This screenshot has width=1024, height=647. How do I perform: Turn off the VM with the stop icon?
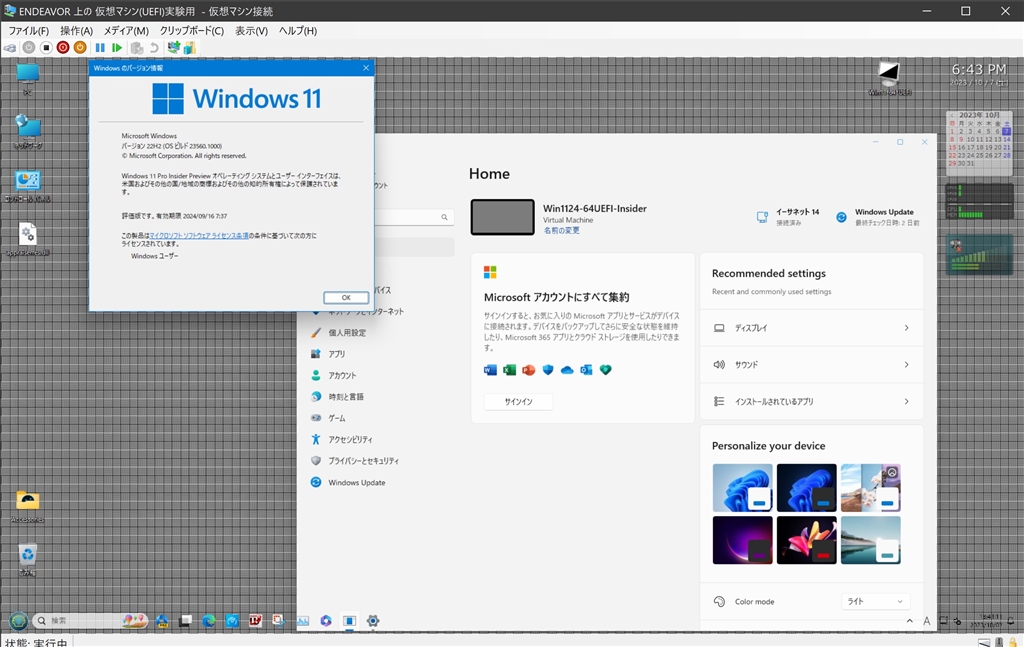pos(46,48)
